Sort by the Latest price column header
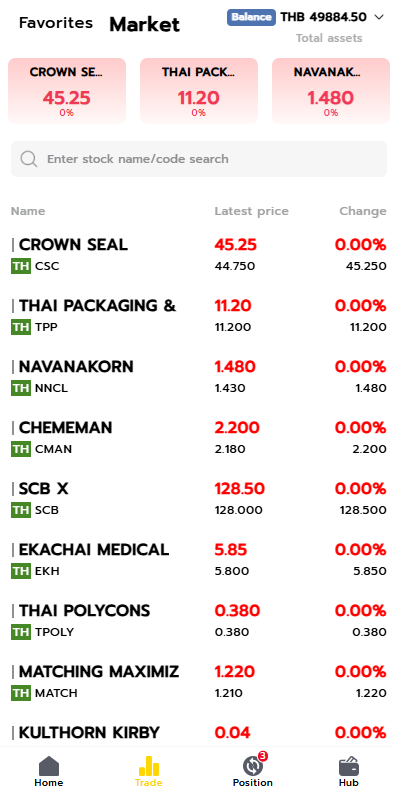Image resolution: width=394 pixels, height=793 pixels. pyautogui.click(x=251, y=211)
